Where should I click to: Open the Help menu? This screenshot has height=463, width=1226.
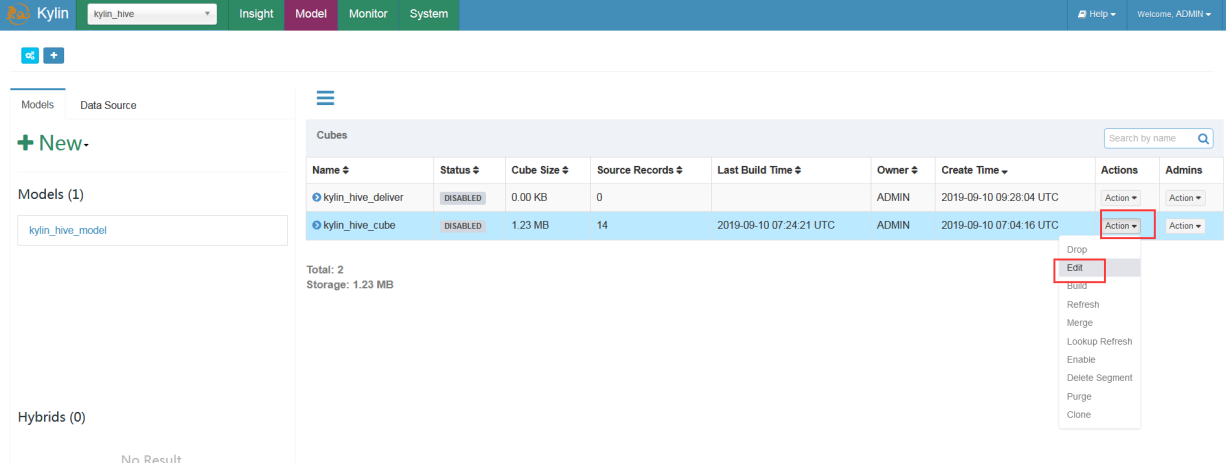coord(1097,14)
